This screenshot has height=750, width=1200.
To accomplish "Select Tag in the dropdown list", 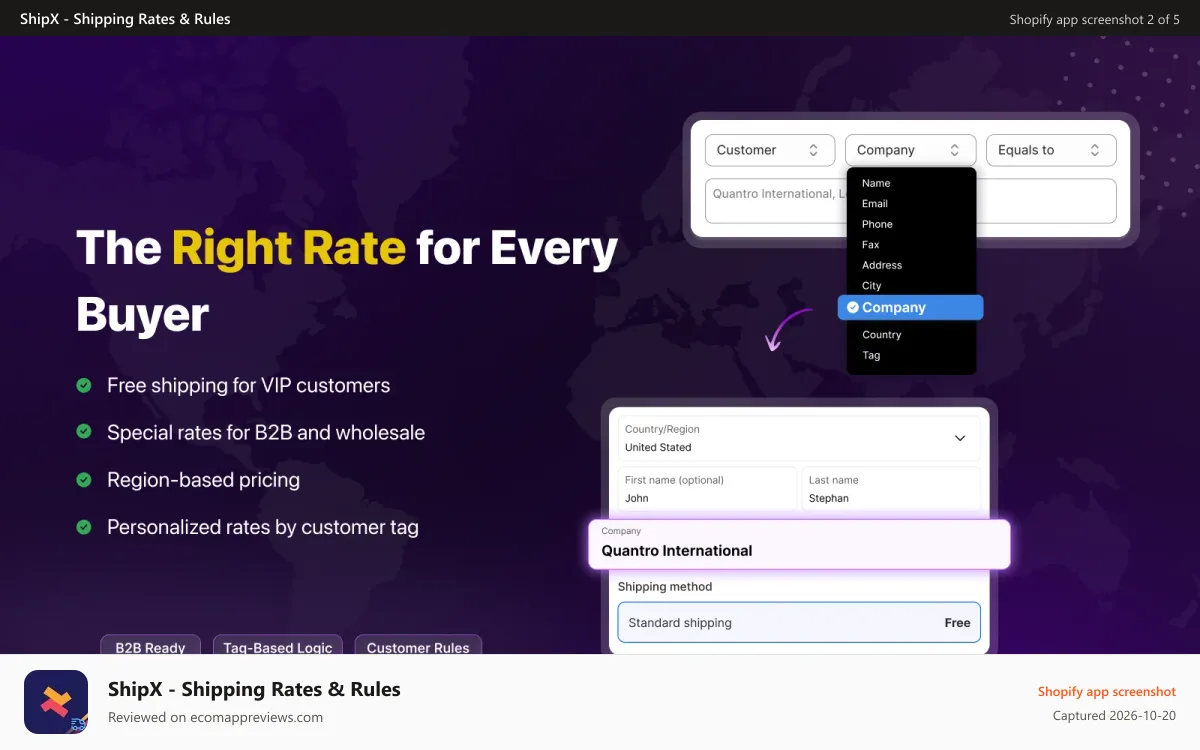I will click(x=871, y=355).
